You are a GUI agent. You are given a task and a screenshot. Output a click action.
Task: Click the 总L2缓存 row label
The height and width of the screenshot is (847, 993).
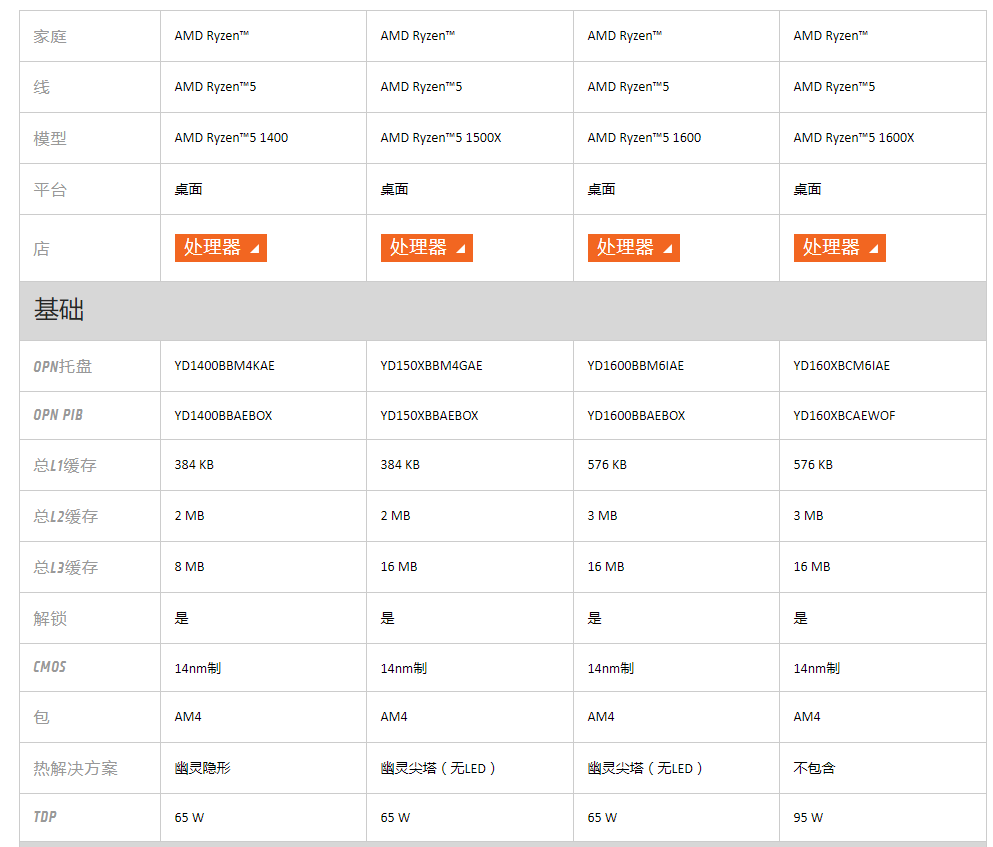point(65,516)
